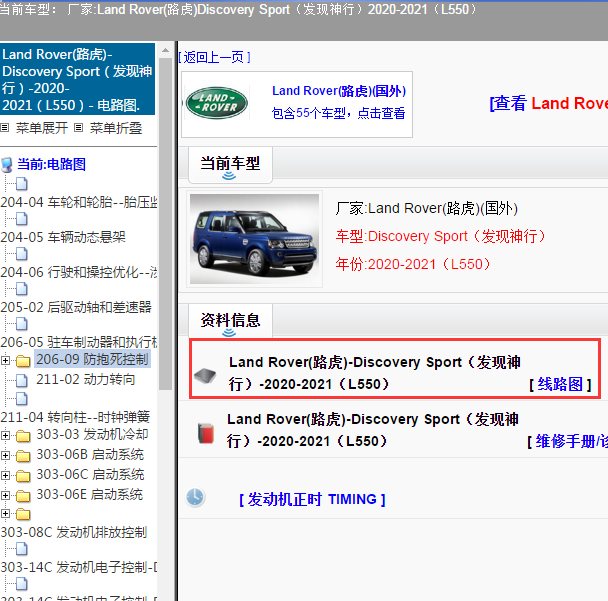The image size is (608, 601).
Task: Click document icon above 204-04 车轮和轮胎
Action: coord(21,184)
